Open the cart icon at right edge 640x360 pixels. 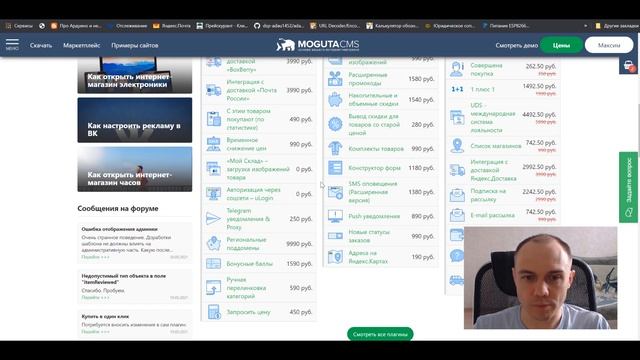click(629, 65)
